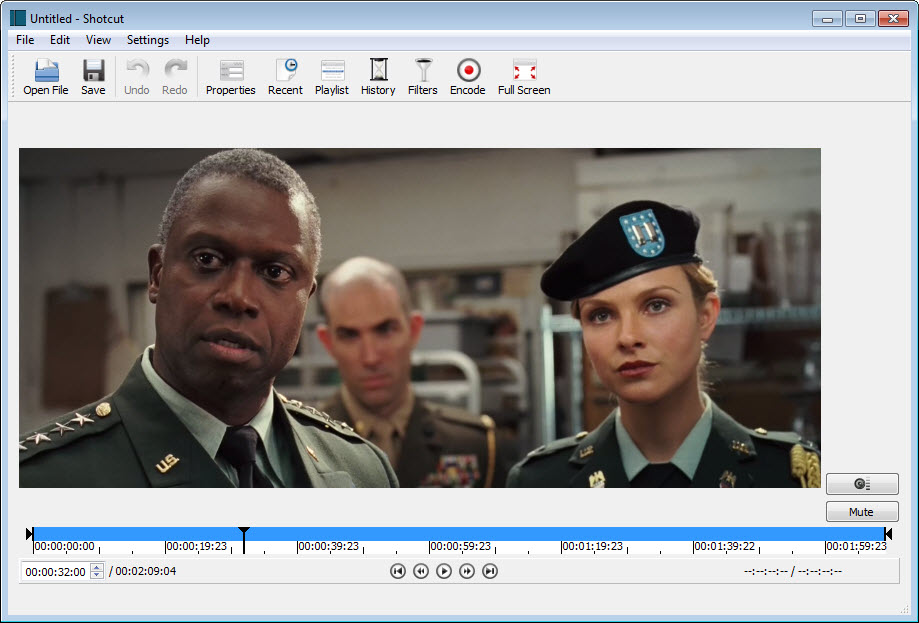919x623 pixels.
Task: Show the History panel
Action: pyautogui.click(x=378, y=77)
